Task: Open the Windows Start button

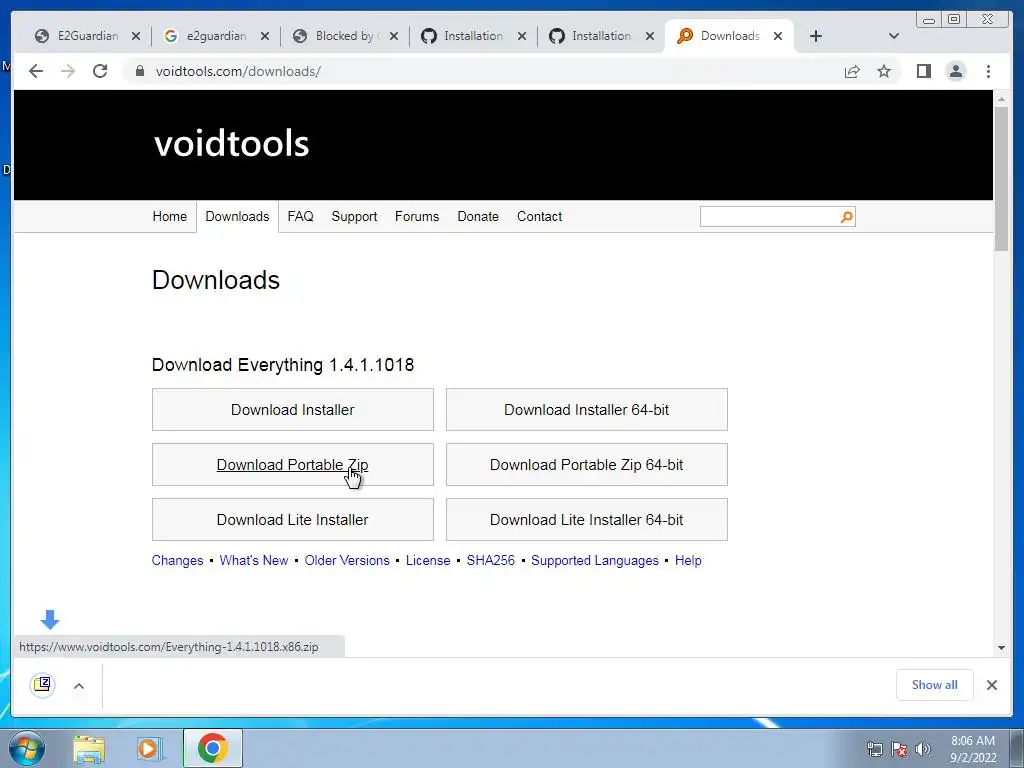Action: (27, 748)
